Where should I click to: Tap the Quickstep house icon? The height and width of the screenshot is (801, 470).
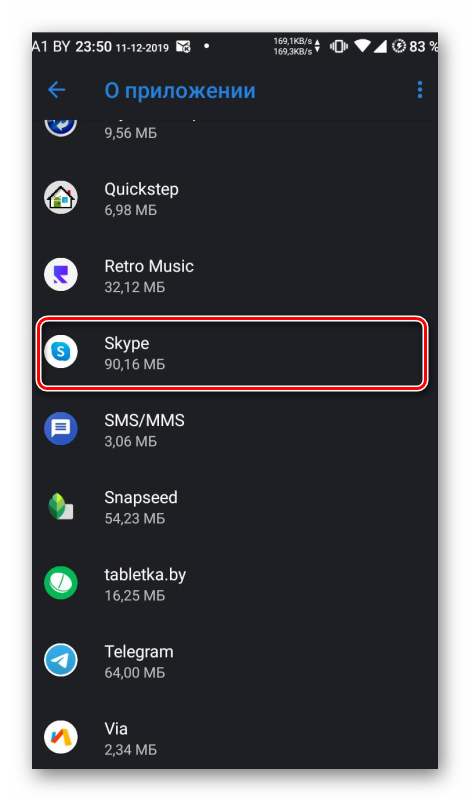pyautogui.click(x=61, y=197)
